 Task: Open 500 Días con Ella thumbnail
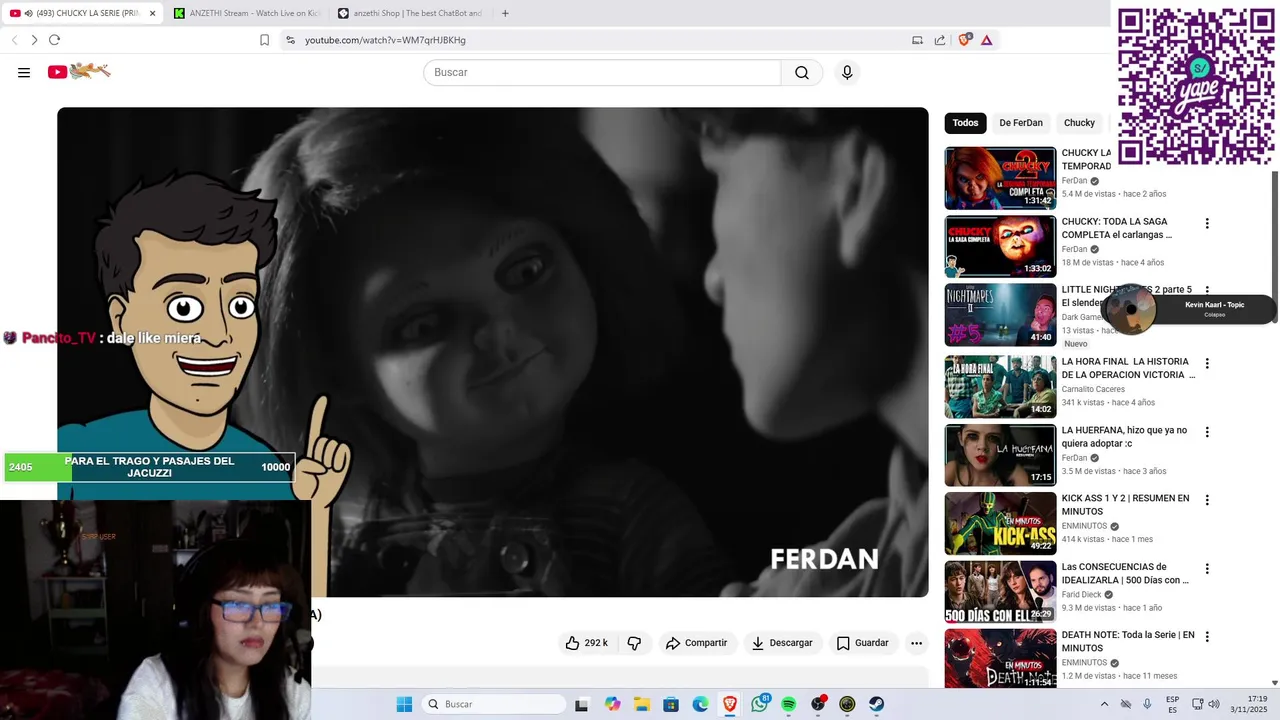pos(1000,591)
